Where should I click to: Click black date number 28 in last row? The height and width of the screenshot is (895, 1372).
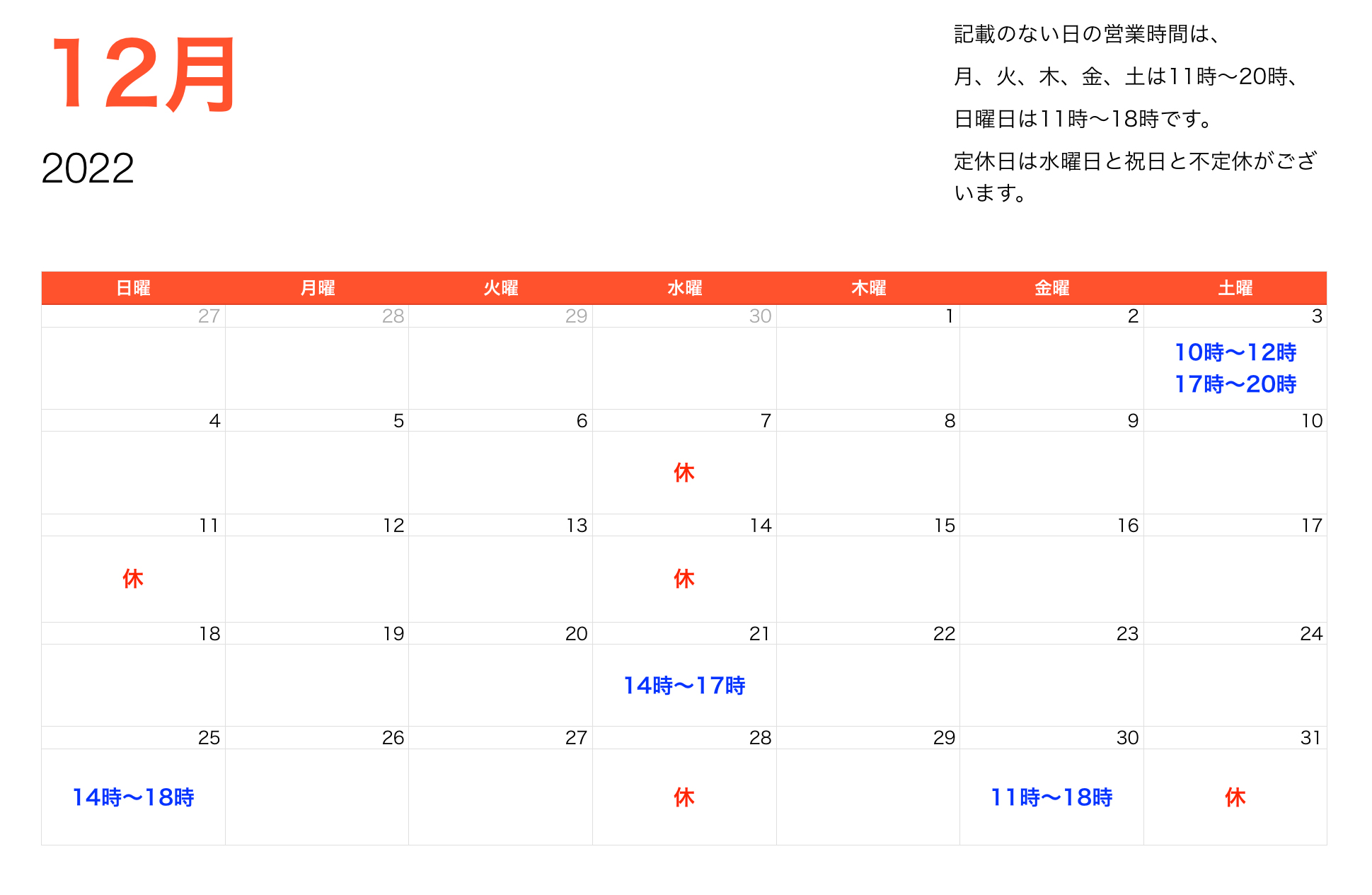click(x=760, y=738)
